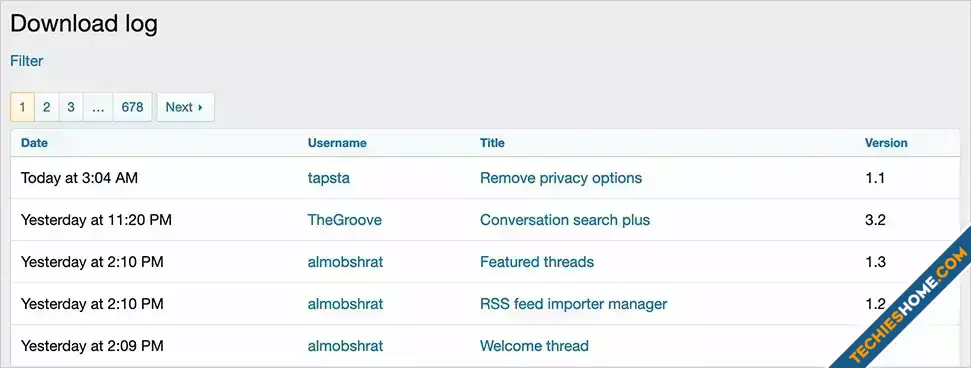Open user profile tapsta

coord(329,178)
